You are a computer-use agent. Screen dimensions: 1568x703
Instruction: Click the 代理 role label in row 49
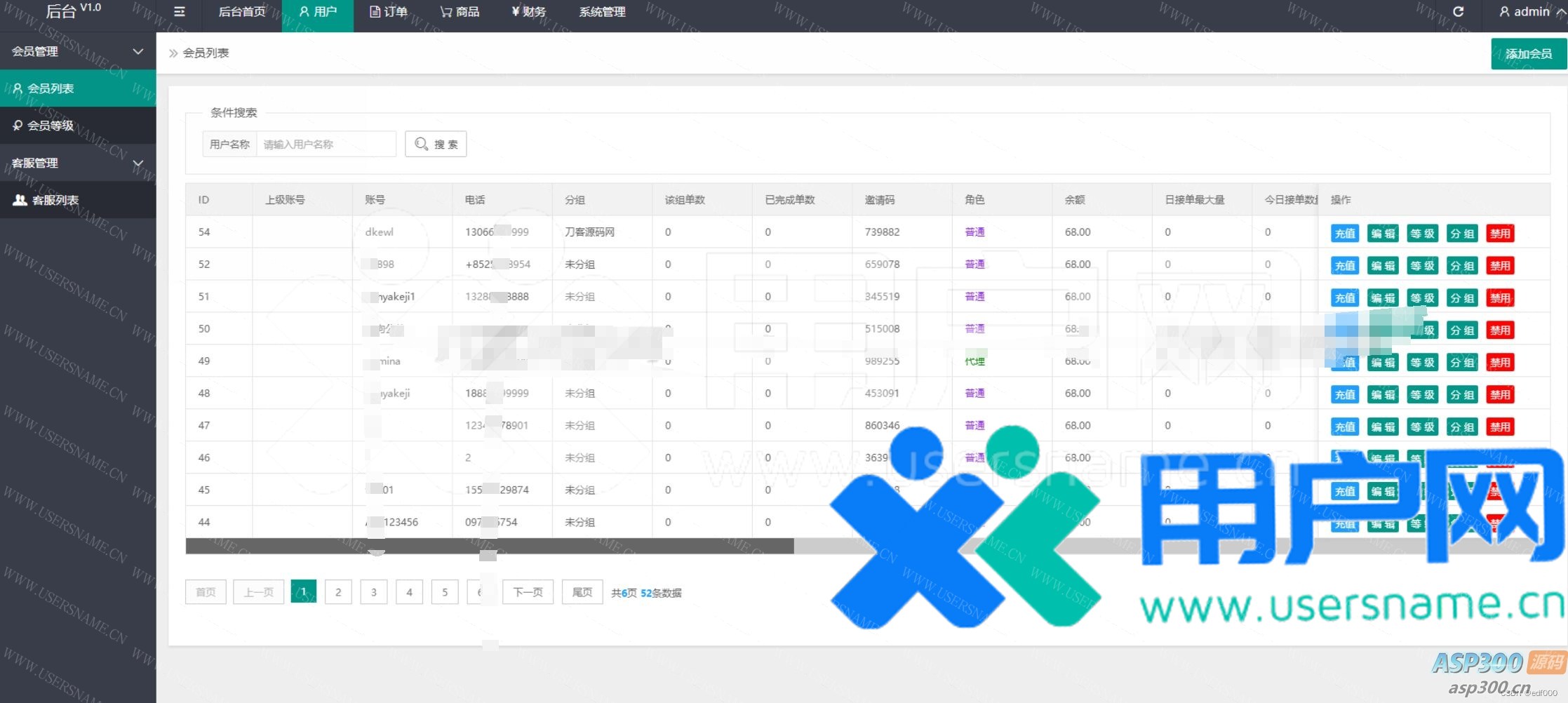[975, 361]
